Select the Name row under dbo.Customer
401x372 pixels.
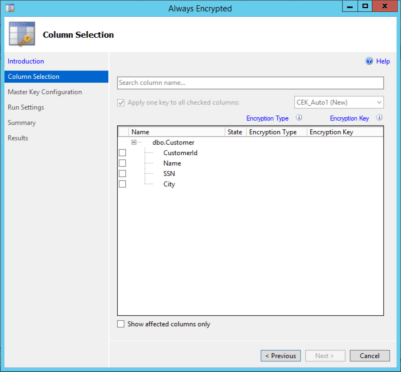pos(172,163)
